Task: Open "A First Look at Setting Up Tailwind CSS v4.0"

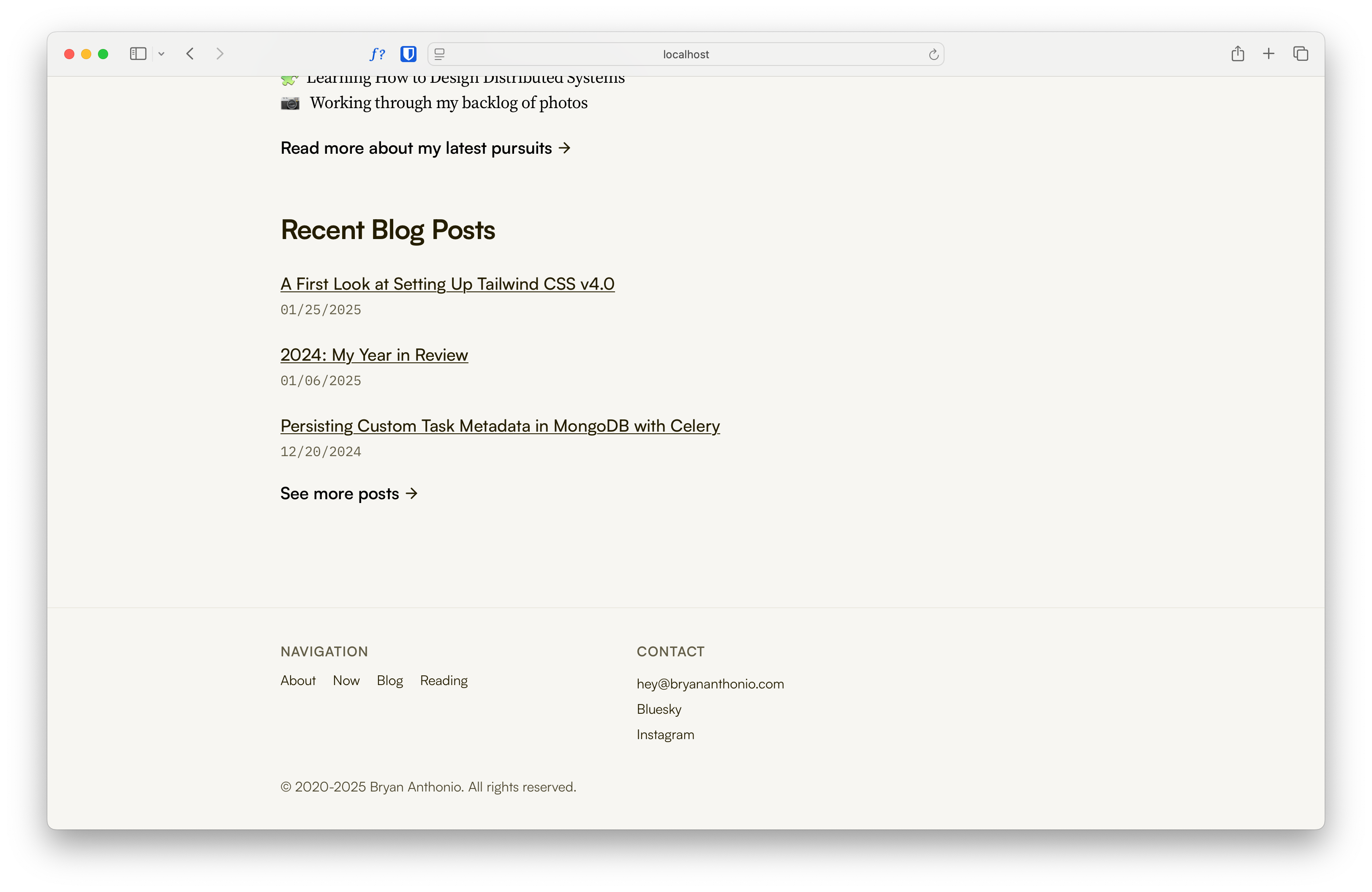Action: pos(447,283)
